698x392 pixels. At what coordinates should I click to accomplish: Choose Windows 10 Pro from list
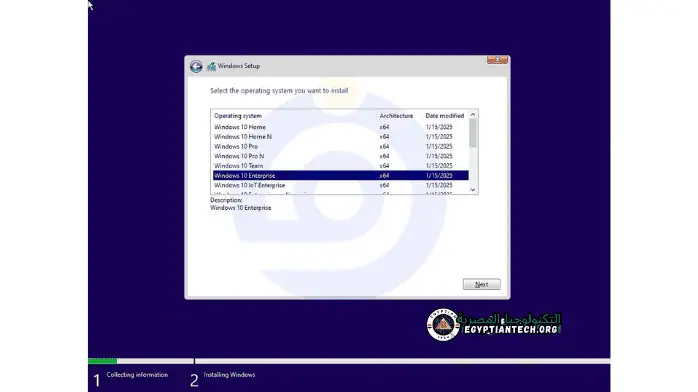click(x=341, y=147)
